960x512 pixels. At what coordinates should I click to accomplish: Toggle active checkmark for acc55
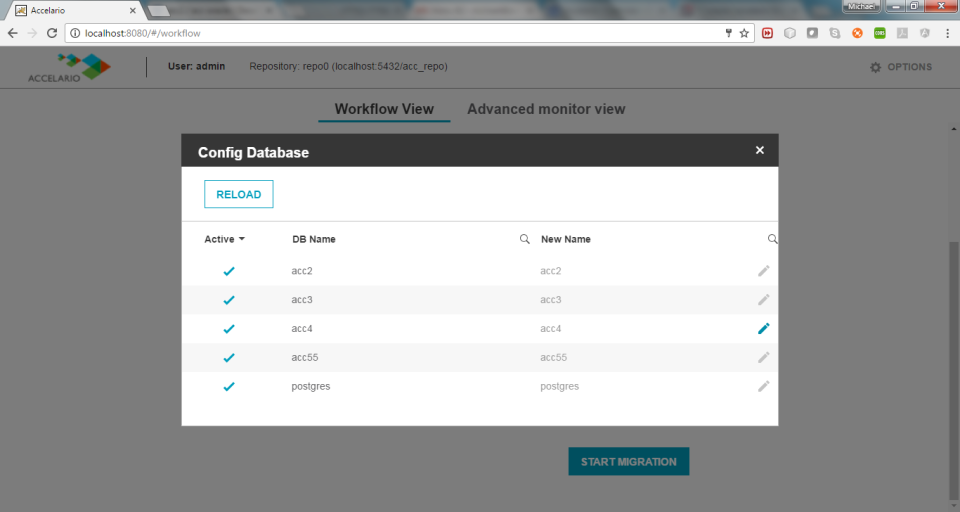click(x=229, y=358)
